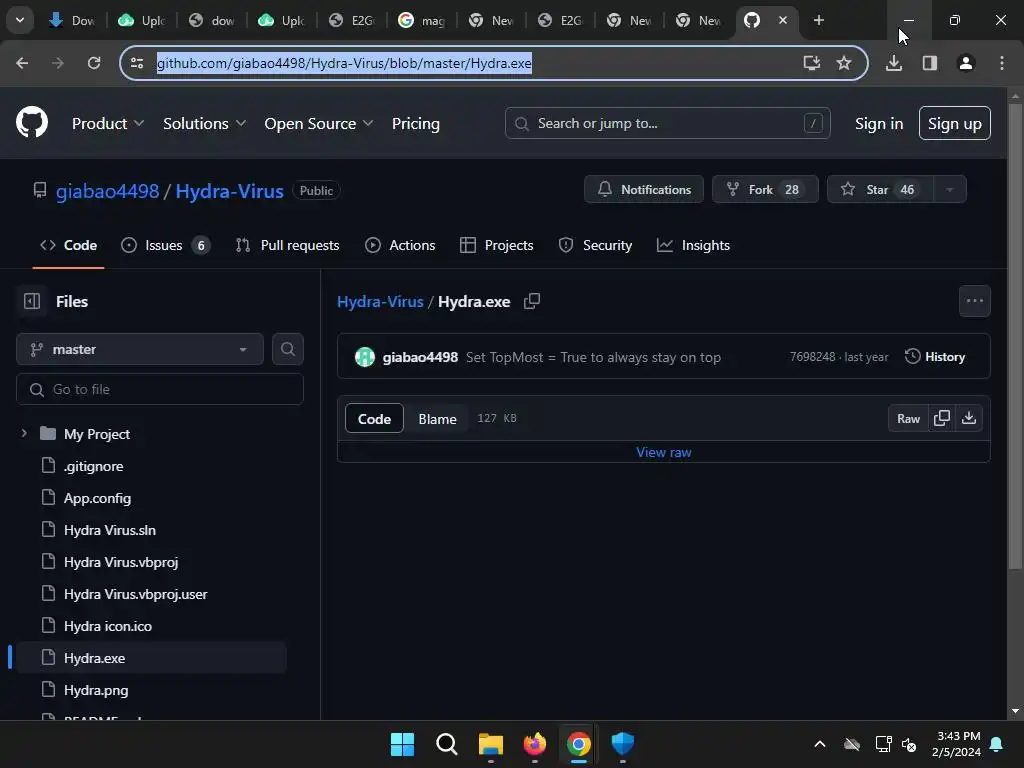Viewport: 1024px width, 768px height.
Task: Star the Hydra-Virus repository
Action: point(880,189)
